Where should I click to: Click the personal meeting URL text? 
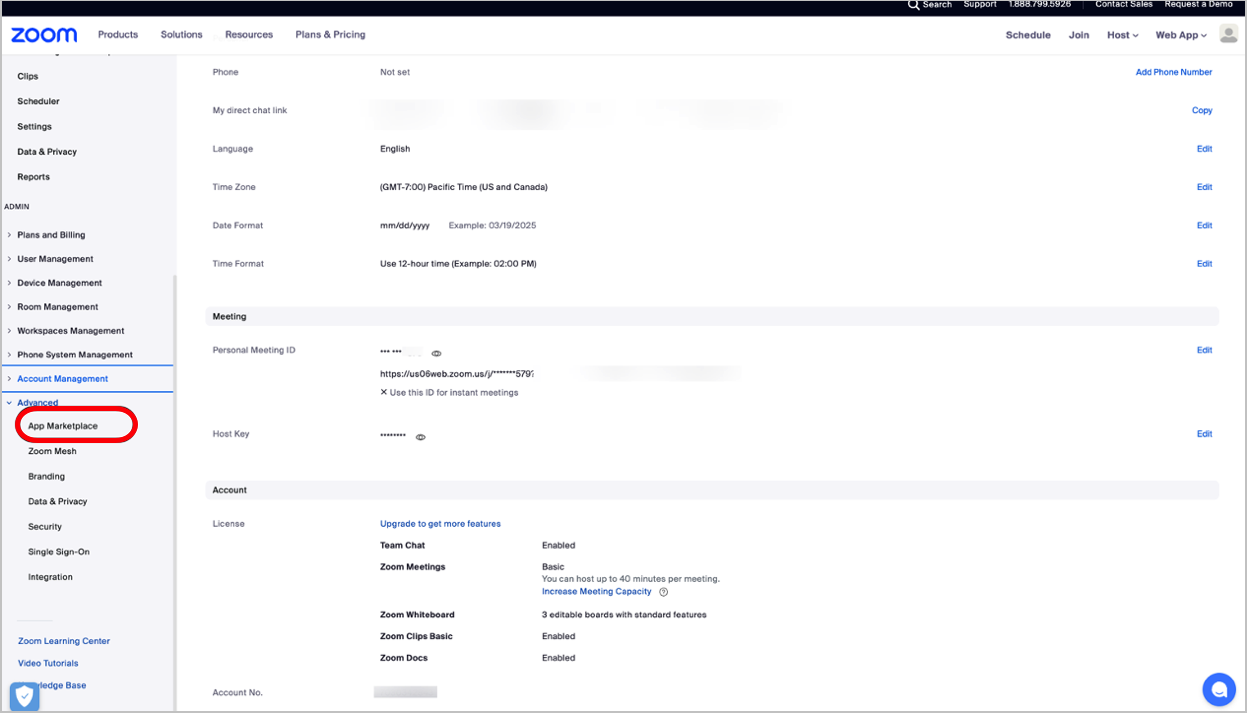click(x=457, y=374)
